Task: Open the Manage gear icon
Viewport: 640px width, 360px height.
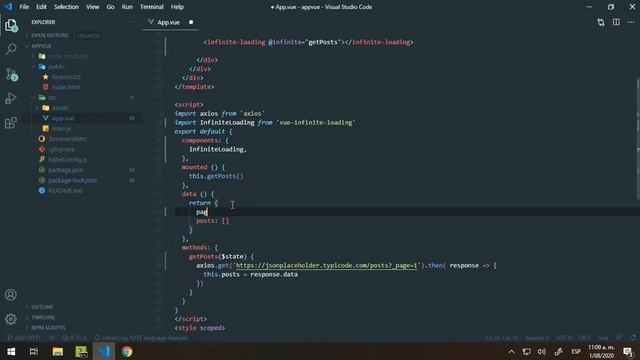Action: 11,319
